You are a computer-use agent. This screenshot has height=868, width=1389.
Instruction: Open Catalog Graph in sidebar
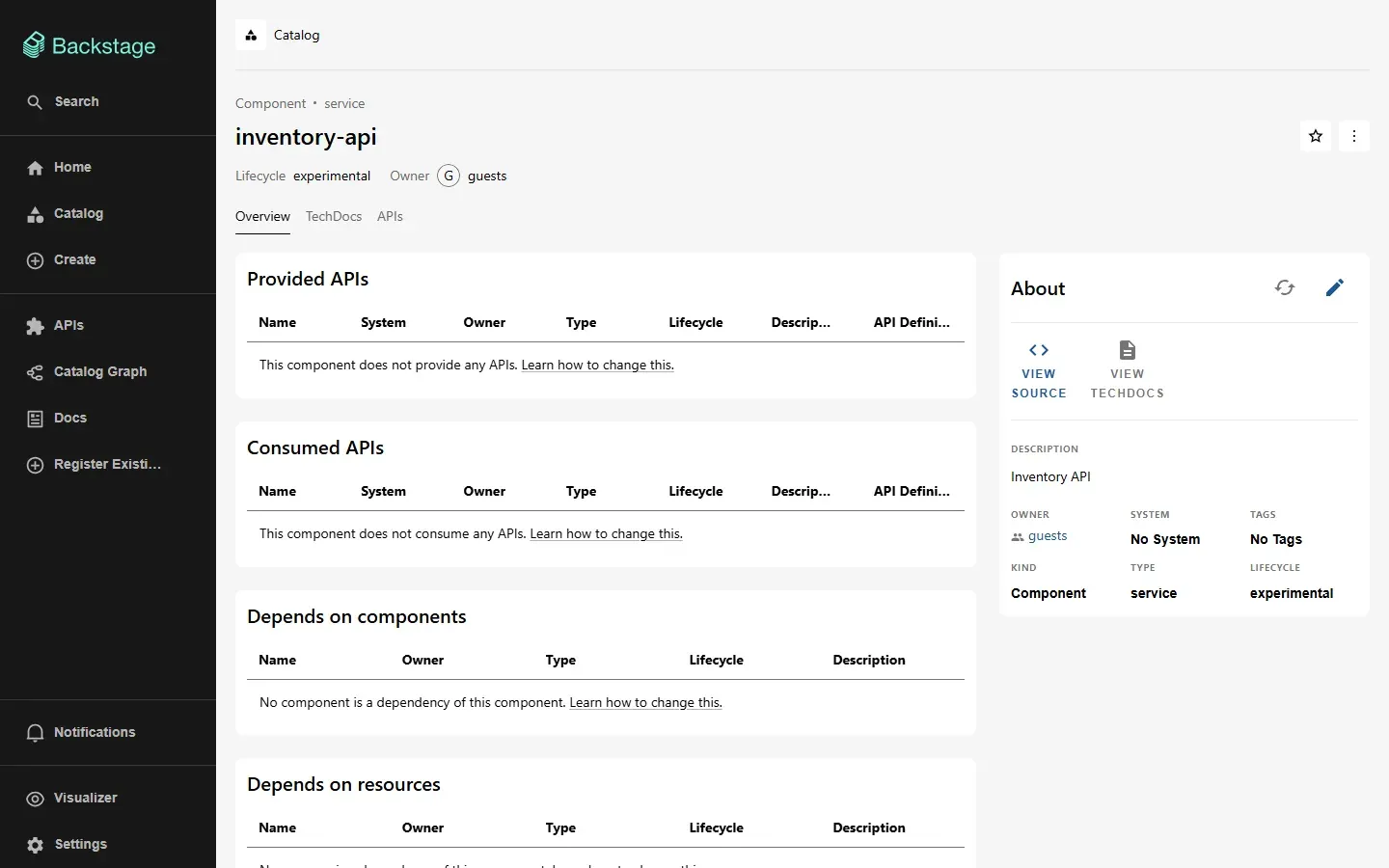(x=108, y=371)
